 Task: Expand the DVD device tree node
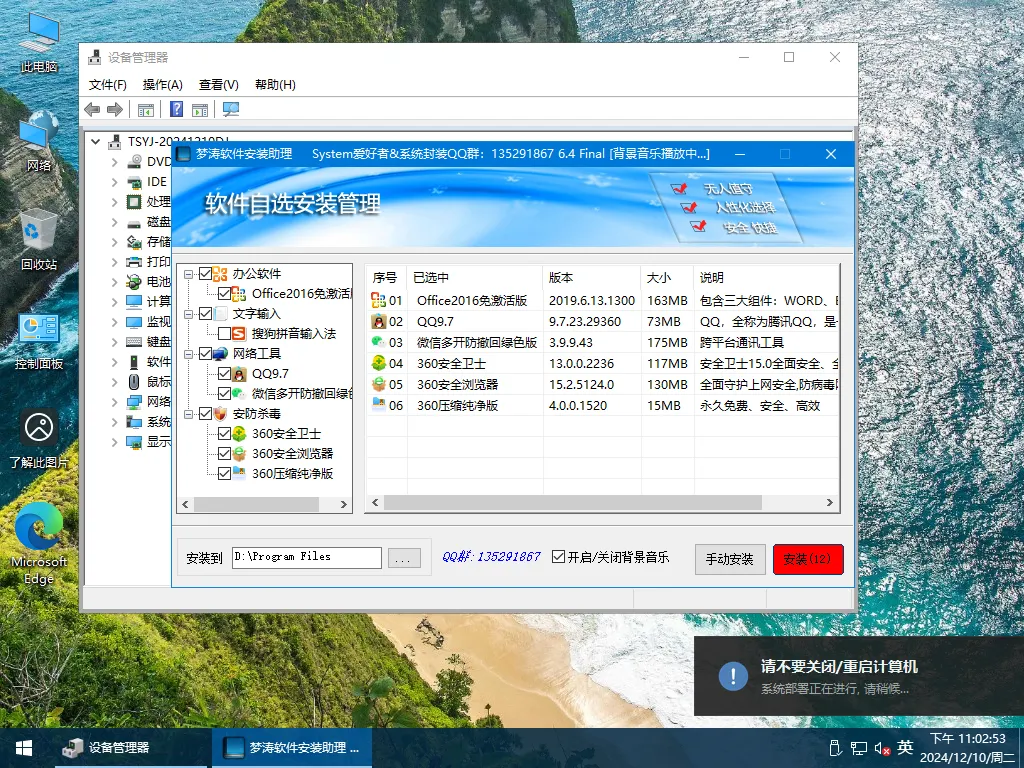pyautogui.click(x=113, y=161)
